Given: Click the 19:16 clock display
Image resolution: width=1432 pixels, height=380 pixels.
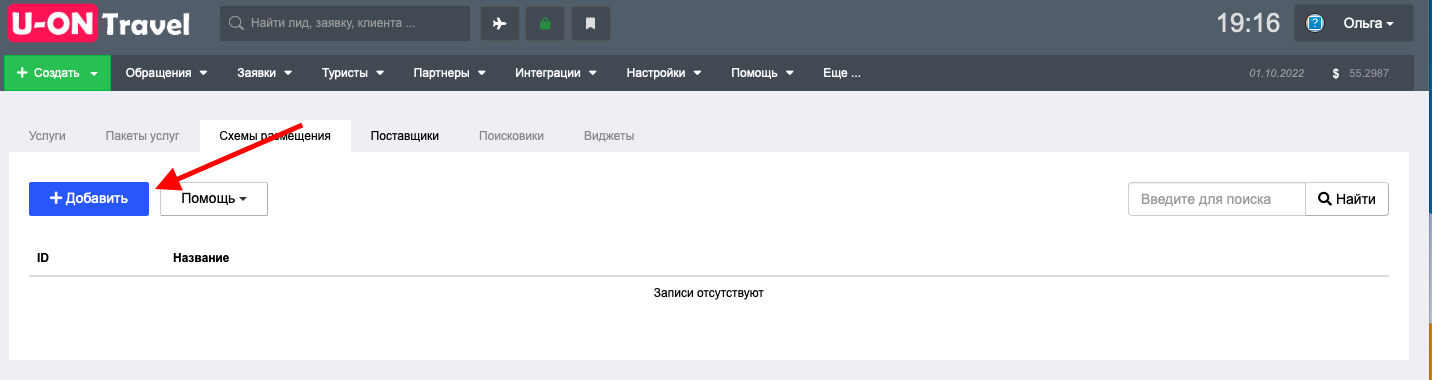Looking at the screenshot, I should (x=1248, y=23).
